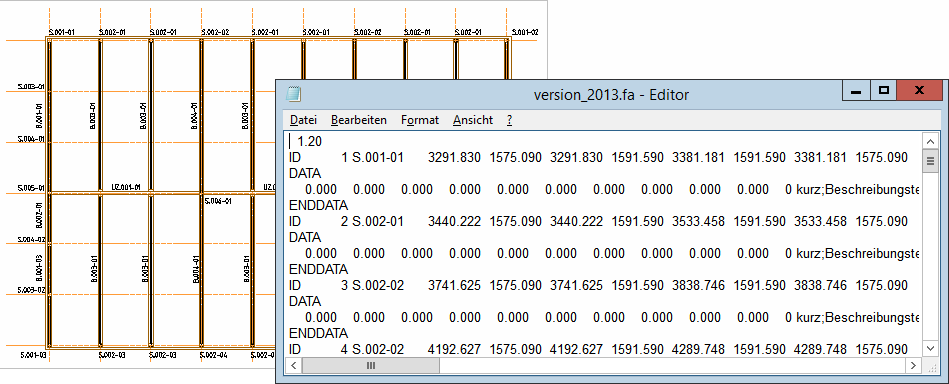Image resolution: width=949 pixels, height=384 pixels.
Task: Open the Format menu
Action: point(420,120)
